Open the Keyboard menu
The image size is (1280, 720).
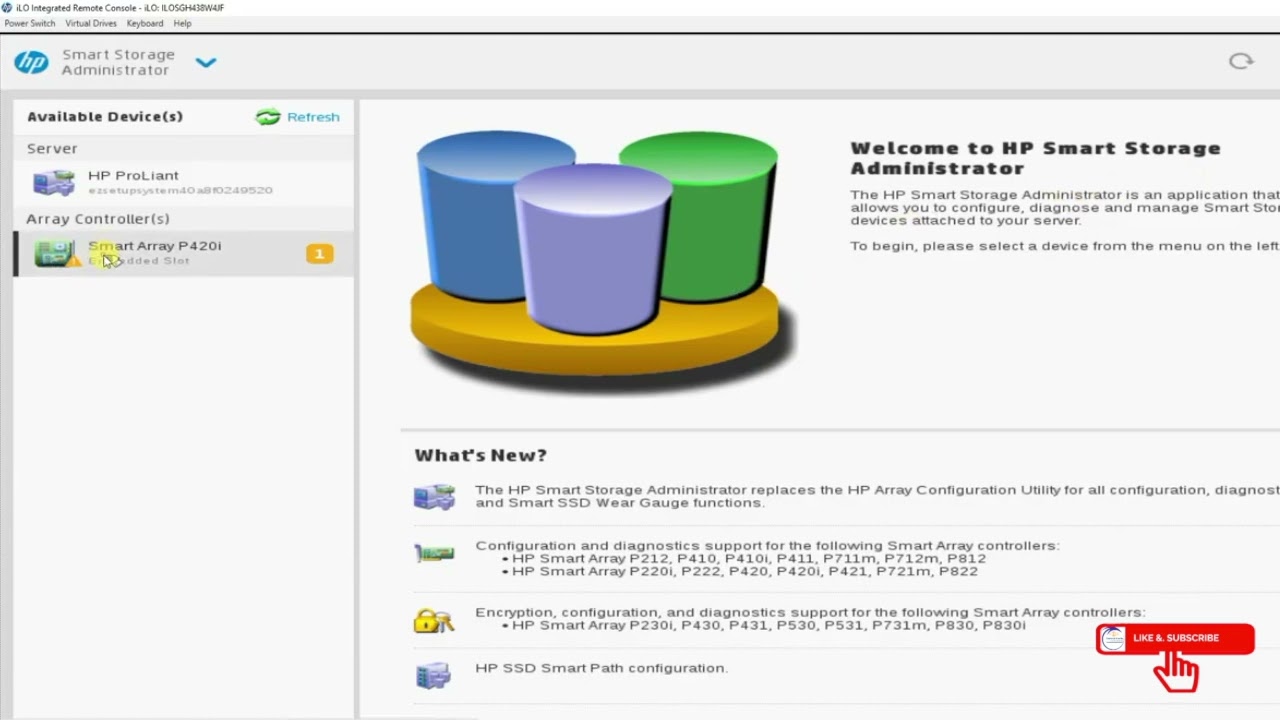pyautogui.click(x=145, y=23)
